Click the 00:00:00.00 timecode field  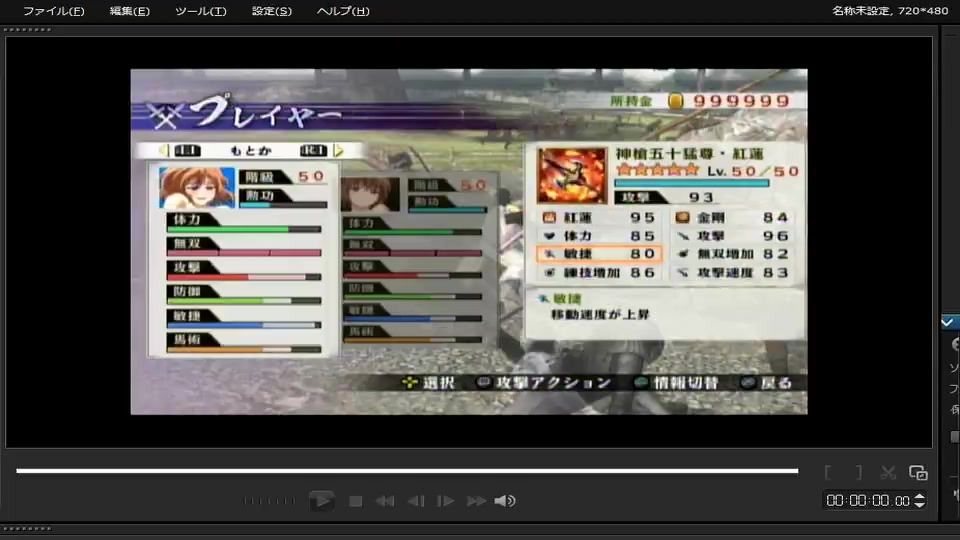point(868,501)
